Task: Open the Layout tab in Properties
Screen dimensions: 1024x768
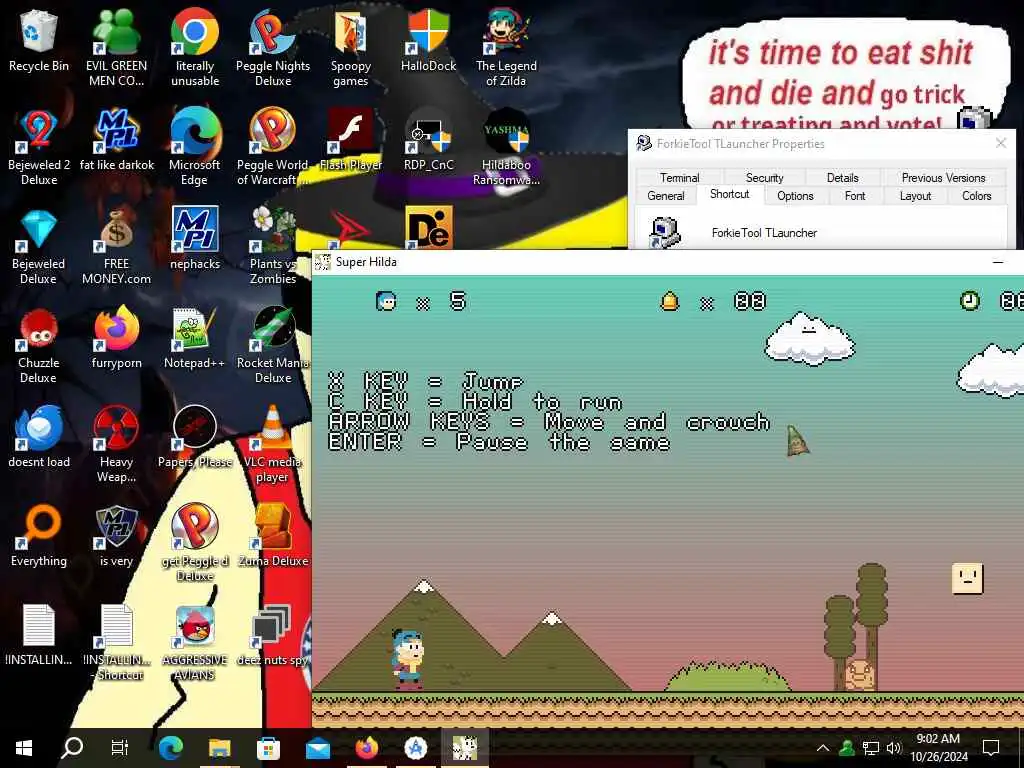Action: point(915,196)
